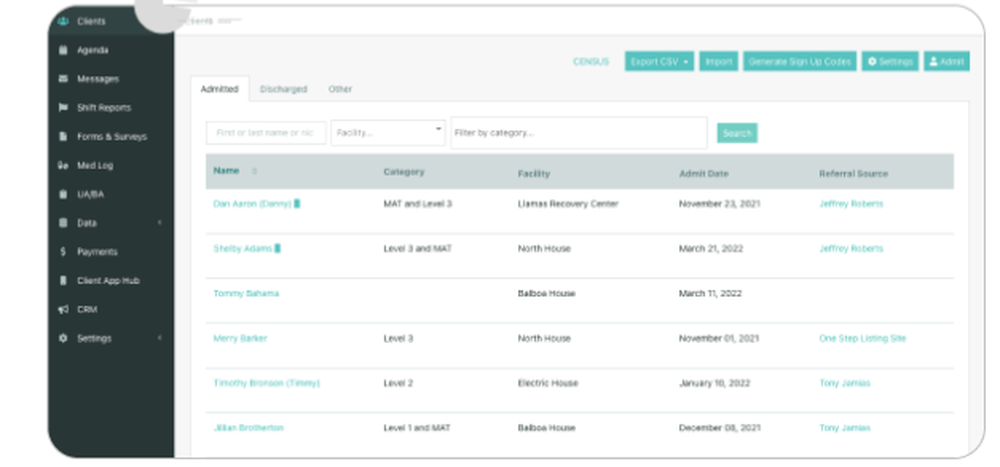
Task: Expand the Data submenu chevron
Action: (x=159, y=223)
